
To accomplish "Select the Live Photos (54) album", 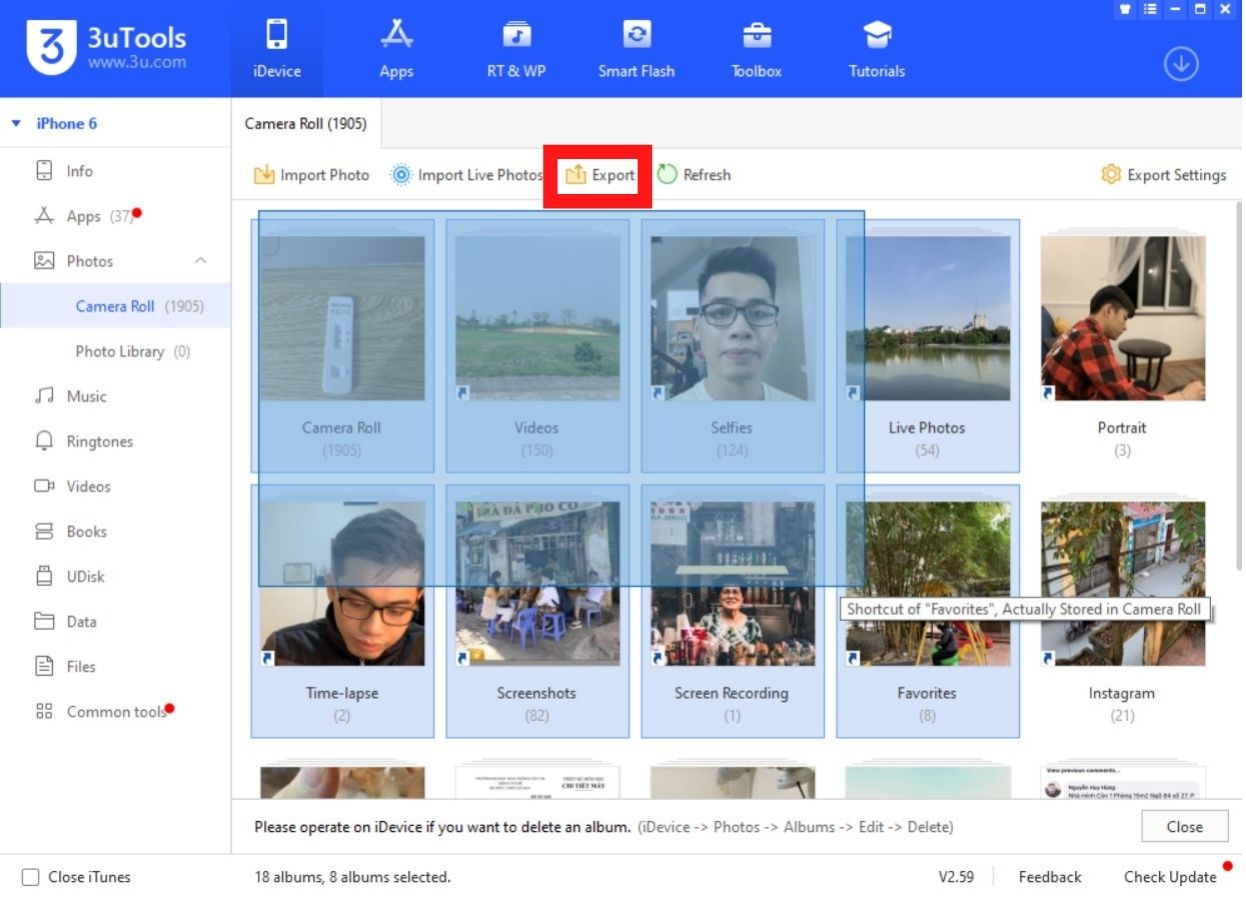I will (x=927, y=346).
